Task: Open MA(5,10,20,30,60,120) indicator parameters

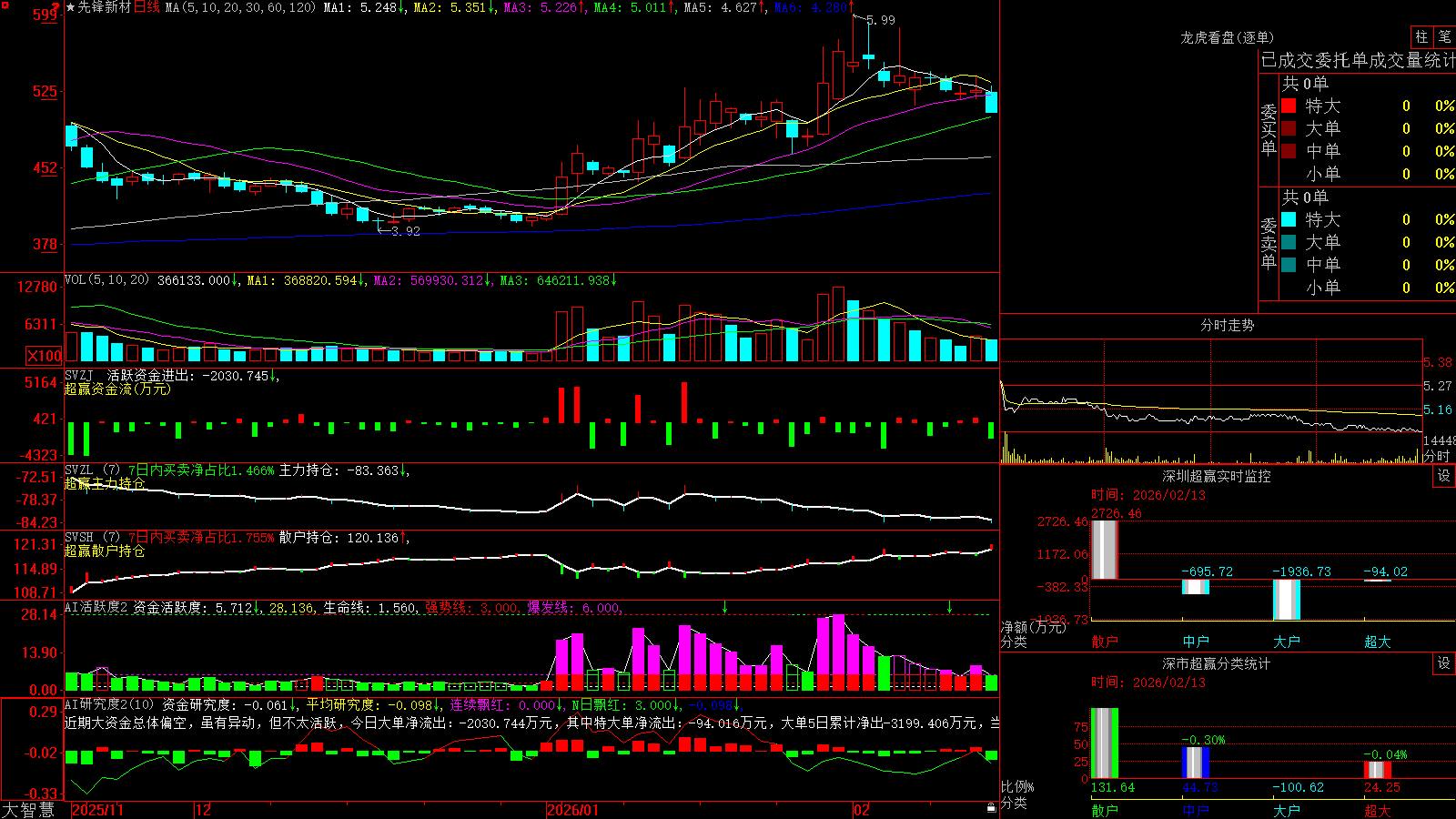Action: pos(240,7)
